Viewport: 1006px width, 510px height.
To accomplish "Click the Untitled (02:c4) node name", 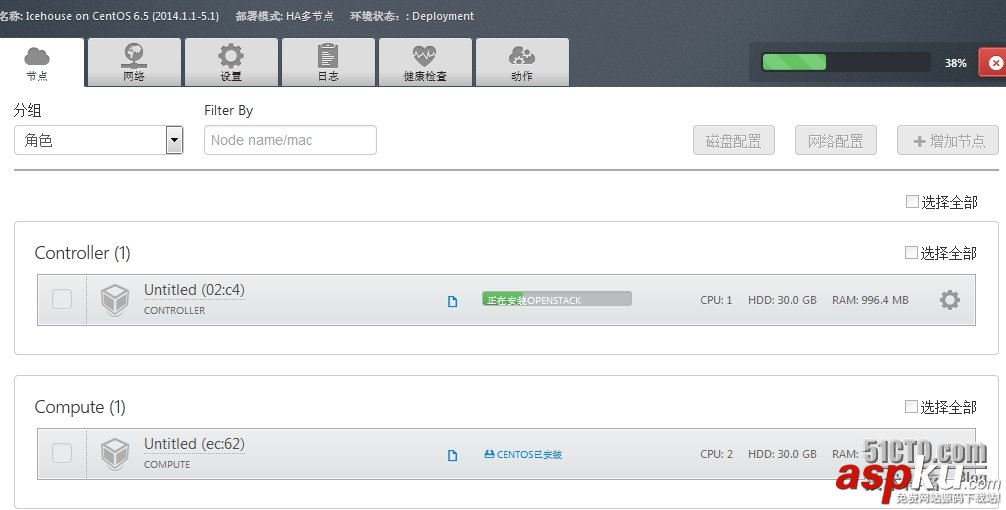I will pyautogui.click(x=194, y=290).
